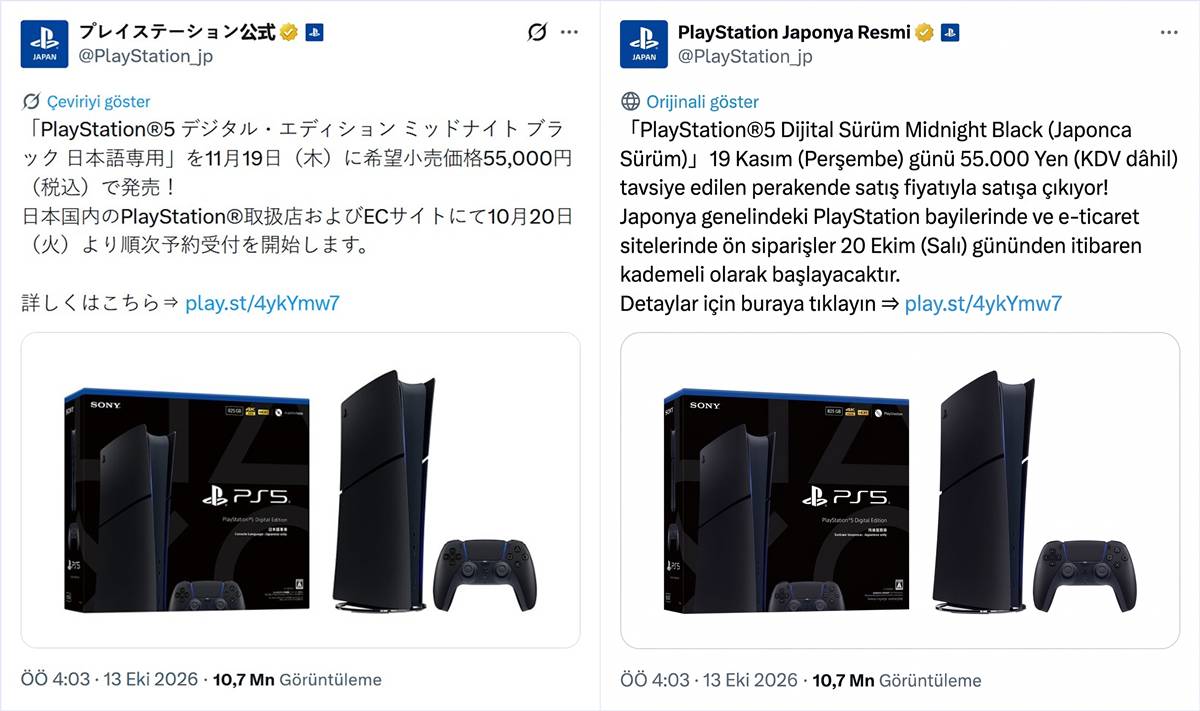
Task: Click the Grok icon on left tweet
Action: click(537, 32)
